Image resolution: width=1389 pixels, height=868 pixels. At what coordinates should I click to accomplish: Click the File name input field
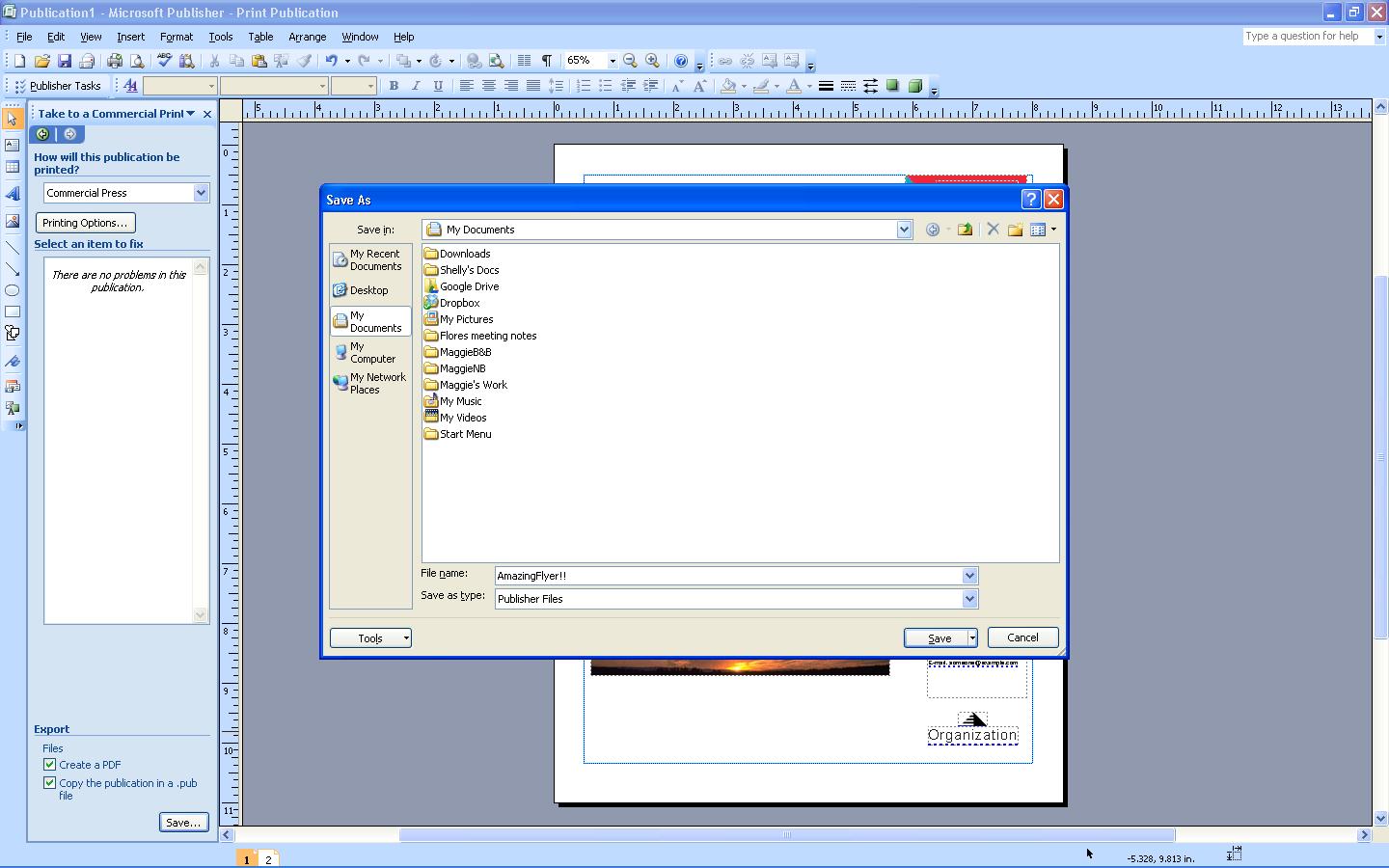pos(728,576)
